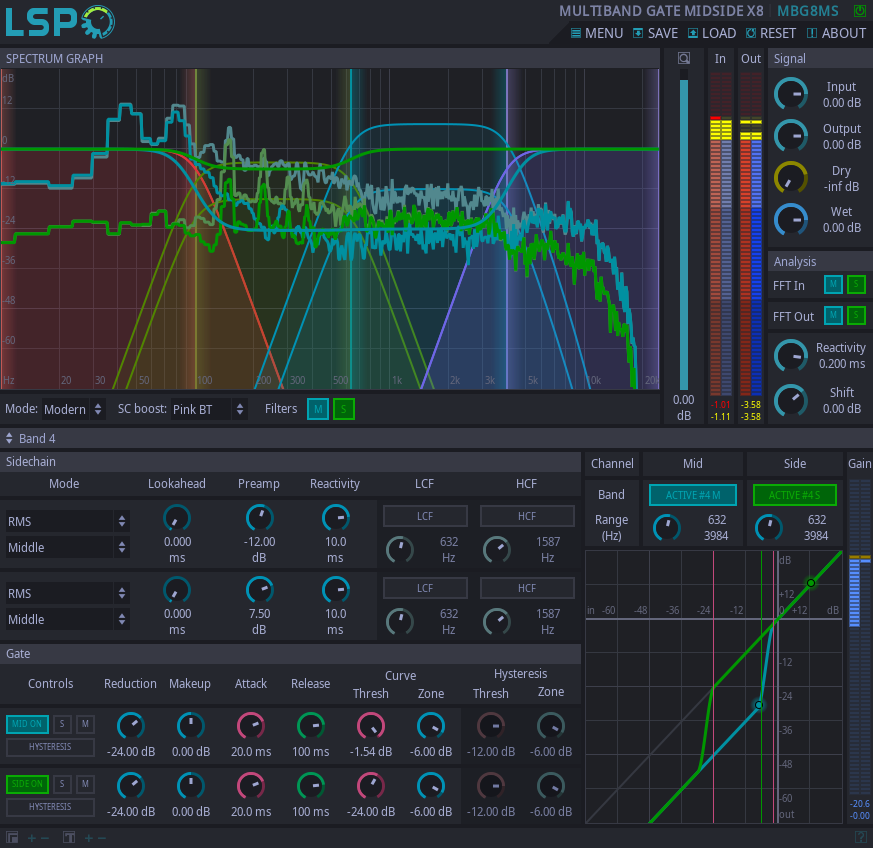Click RESET in the top bar
This screenshot has height=848, width=873.
[x=771, y=33]
